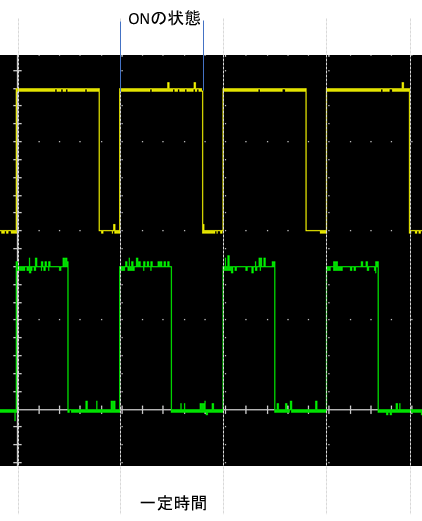The height and width of the screenshot is (521, 422).
Task: Select the right blue vertical marker under ONの状態
Action: [203, 55]
